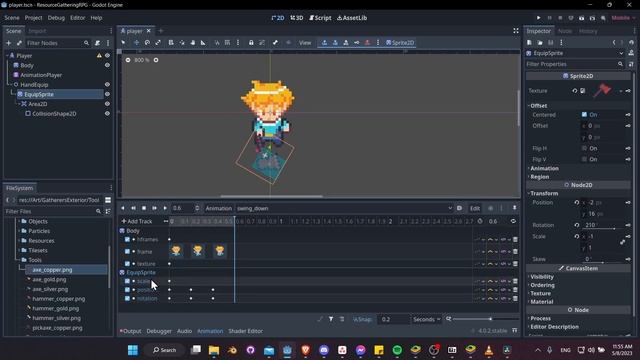Toggle distraction-free mode icon
The image size is (640, 360).
pyautogui.click(x=516, y=31)
